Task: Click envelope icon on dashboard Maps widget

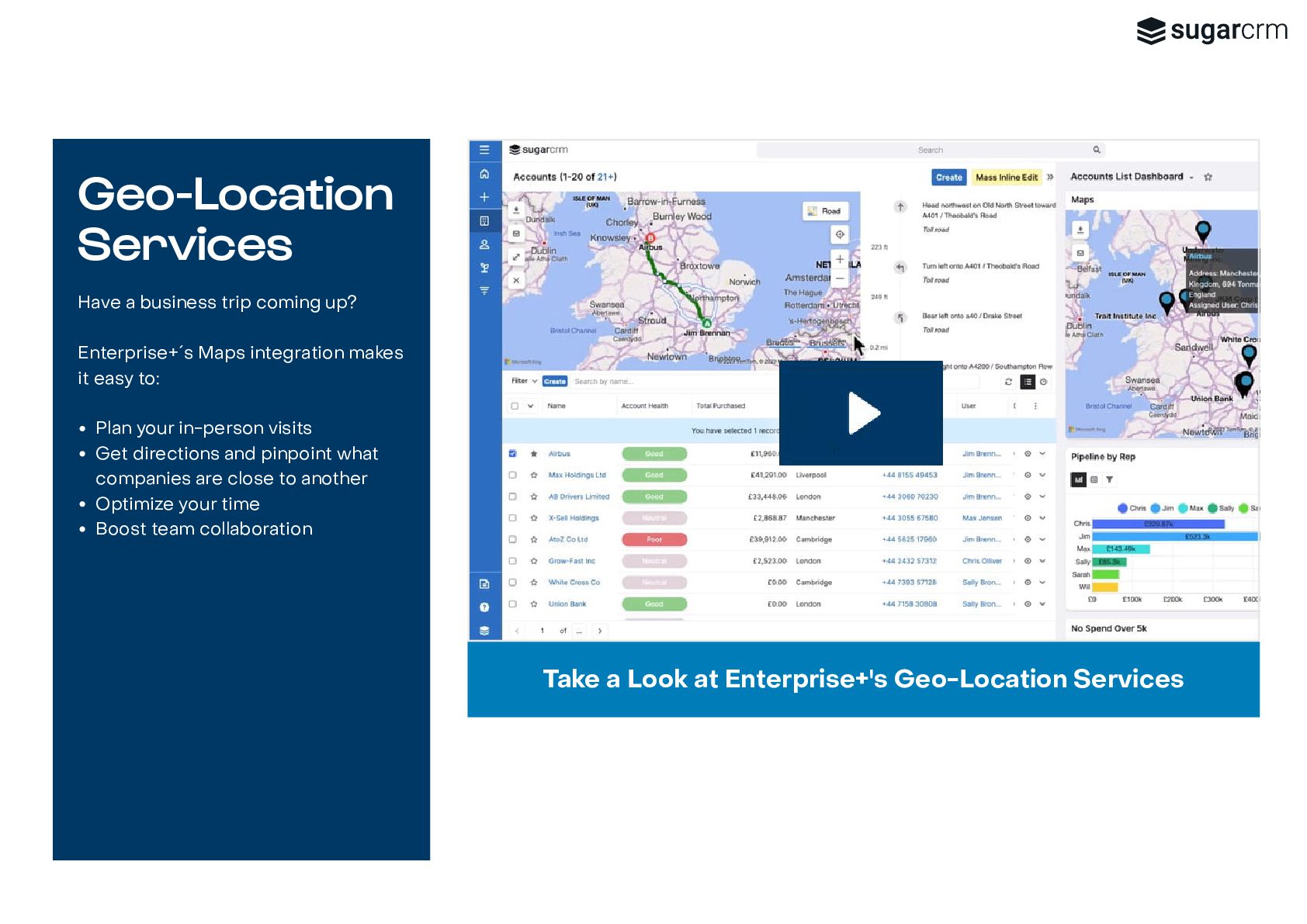Action: 1080,253
